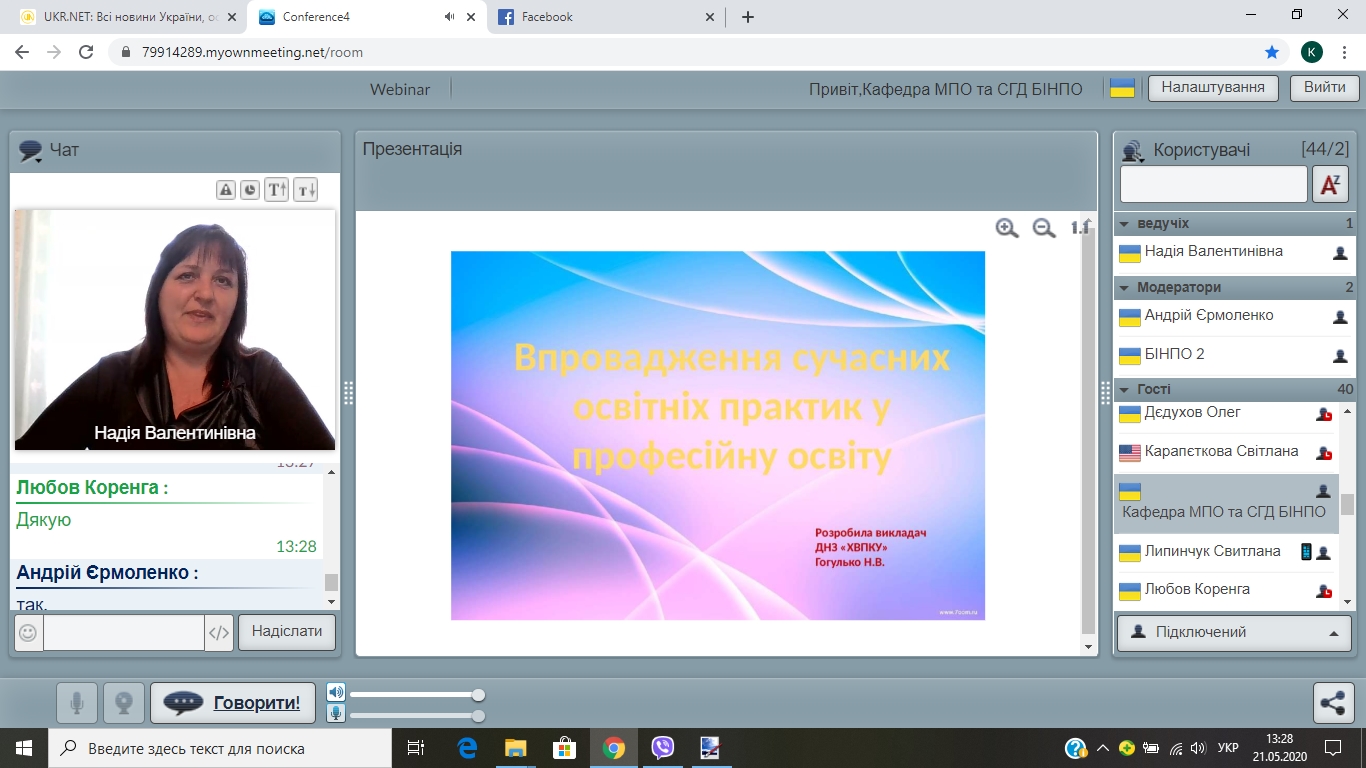The image size is (1366, 768).
Task: Increase chat text size
Action: (276, 190)
